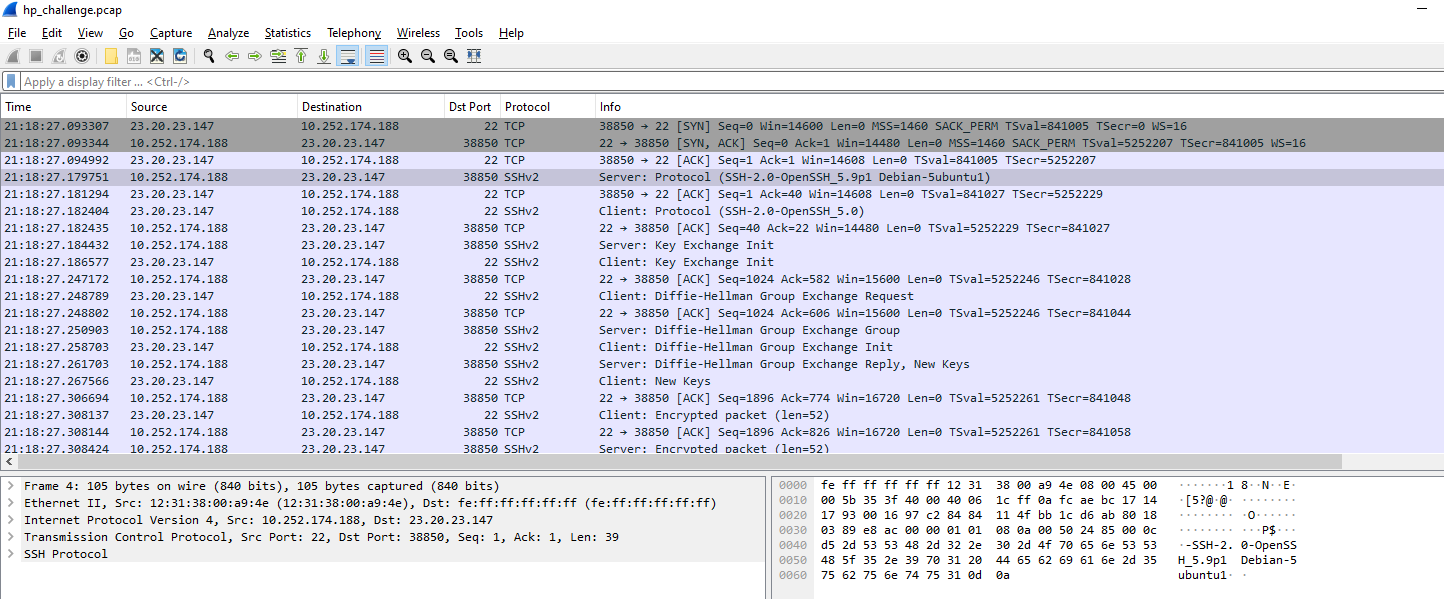Expand the Ethernet II details row
The height and width of the screenshot is (599, 1444).
(11, 503)
